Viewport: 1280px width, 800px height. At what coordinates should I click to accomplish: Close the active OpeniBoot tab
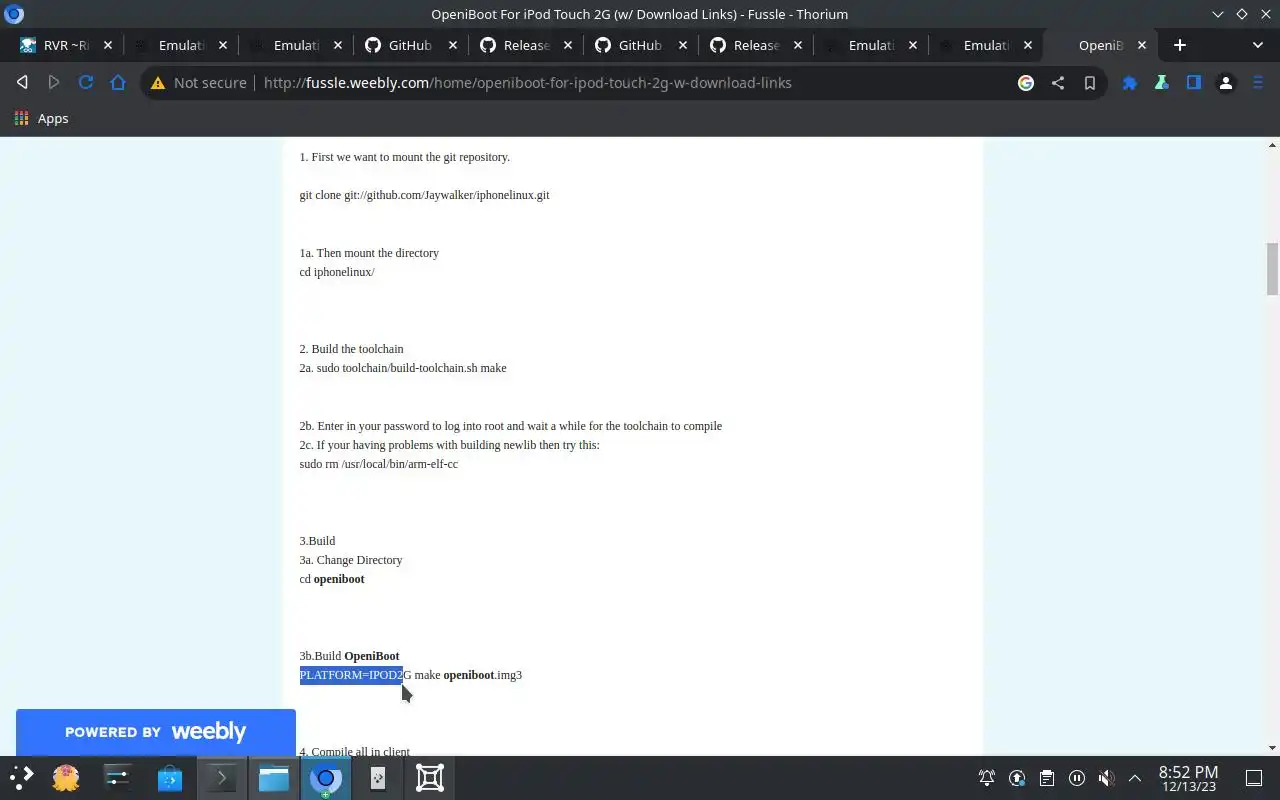pyautogui.click(x=1142, y=45)
